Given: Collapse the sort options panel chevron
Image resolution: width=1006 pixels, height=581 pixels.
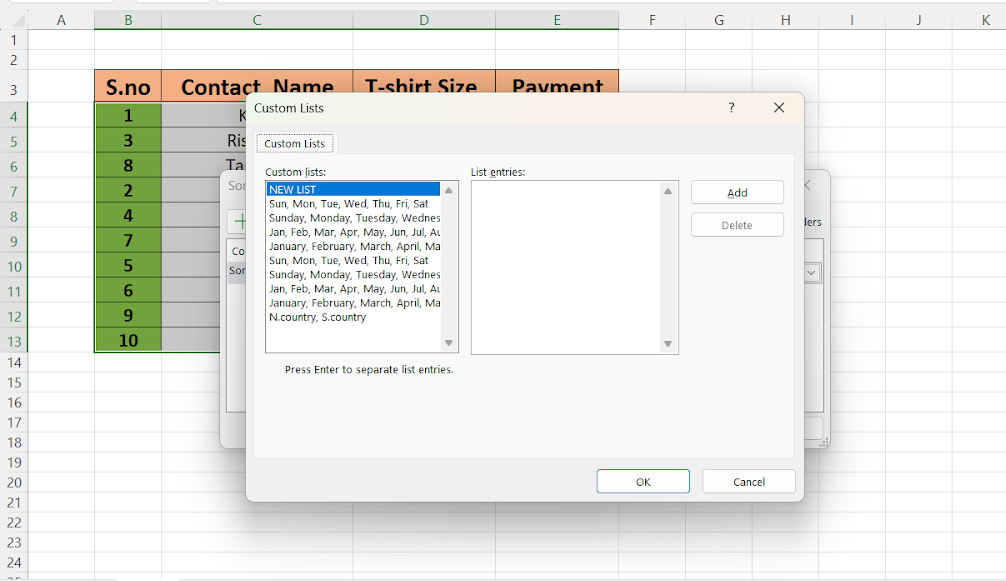Looking at the screenshot, I should coord(806,184).
